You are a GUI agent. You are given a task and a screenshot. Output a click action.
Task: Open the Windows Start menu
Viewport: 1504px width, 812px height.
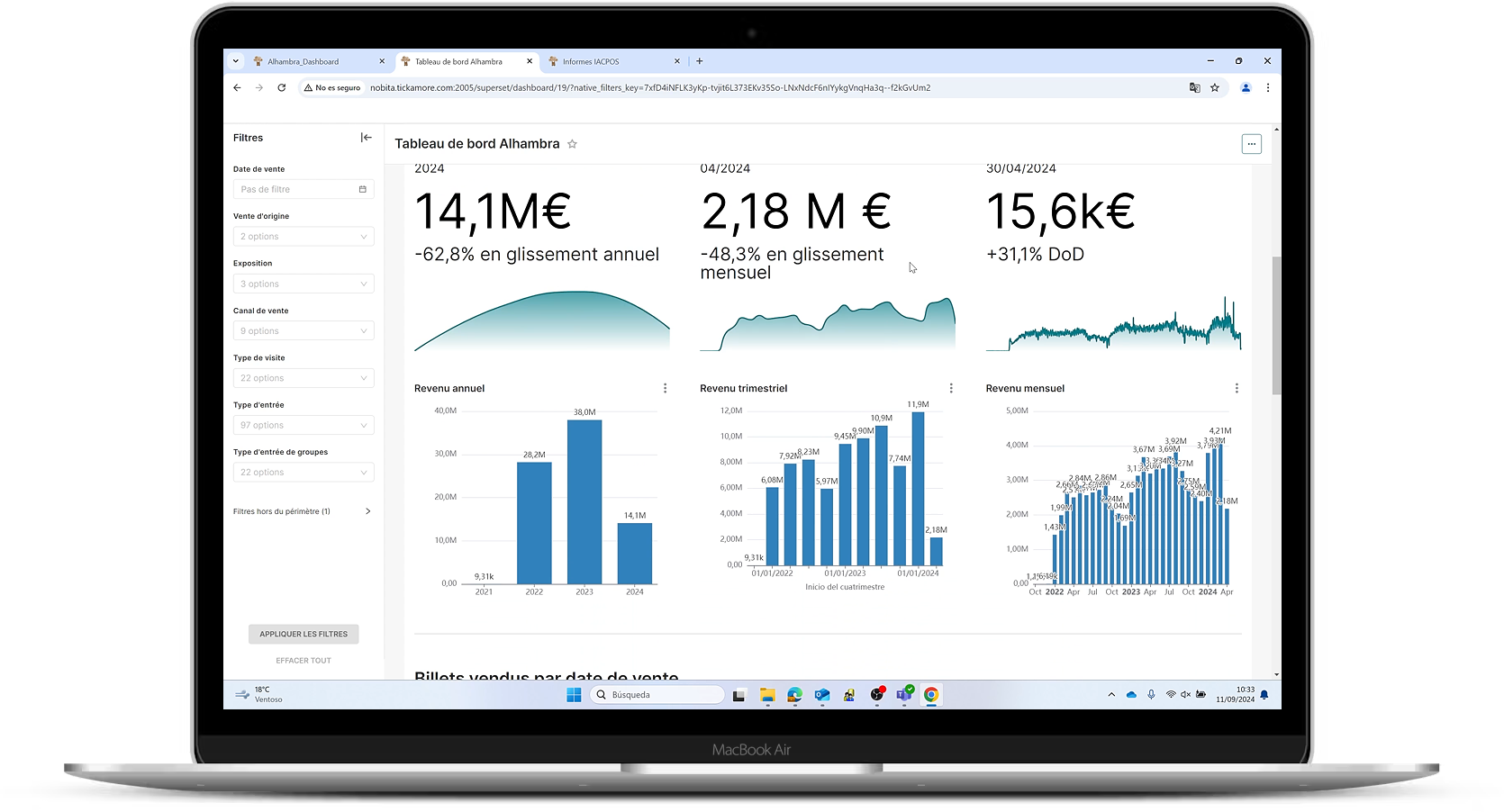pyautogui.click(x=574, y=695)
